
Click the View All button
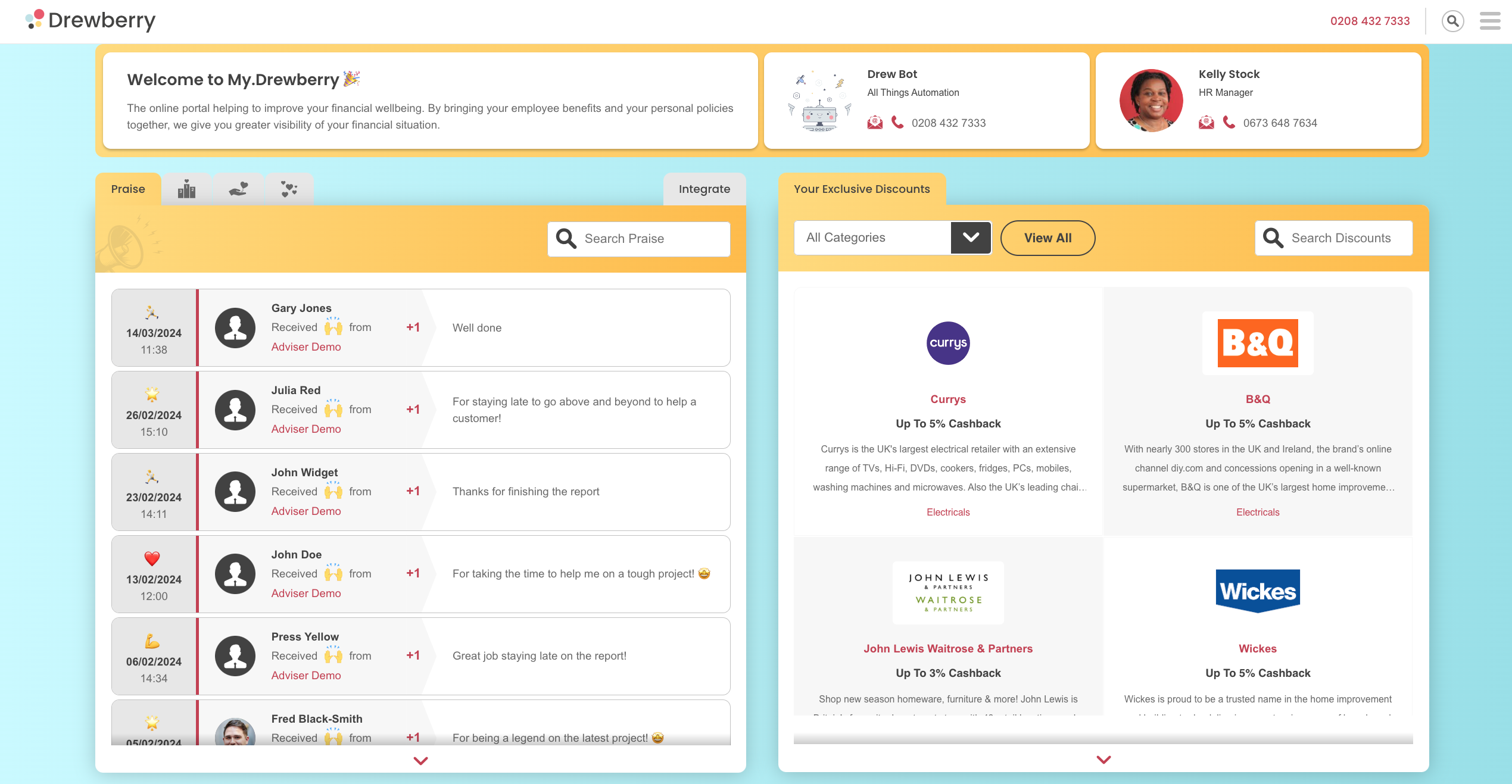tap(1048, 238)
